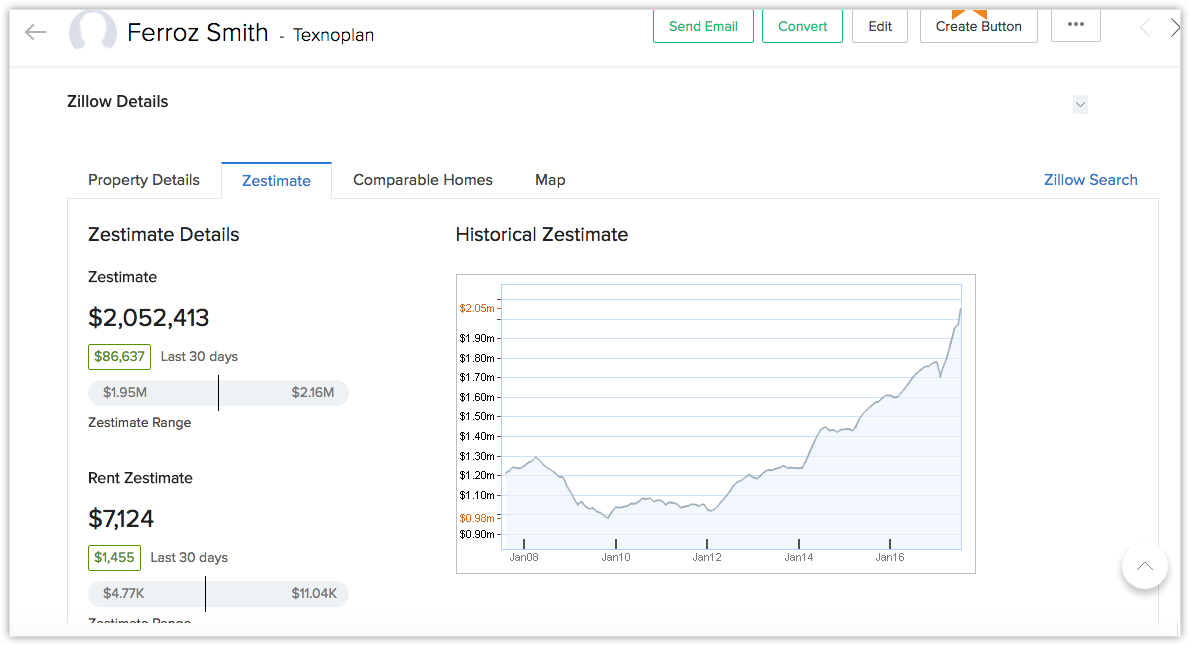Click the Zestimate Range bar marker

[x=219, y=392]
